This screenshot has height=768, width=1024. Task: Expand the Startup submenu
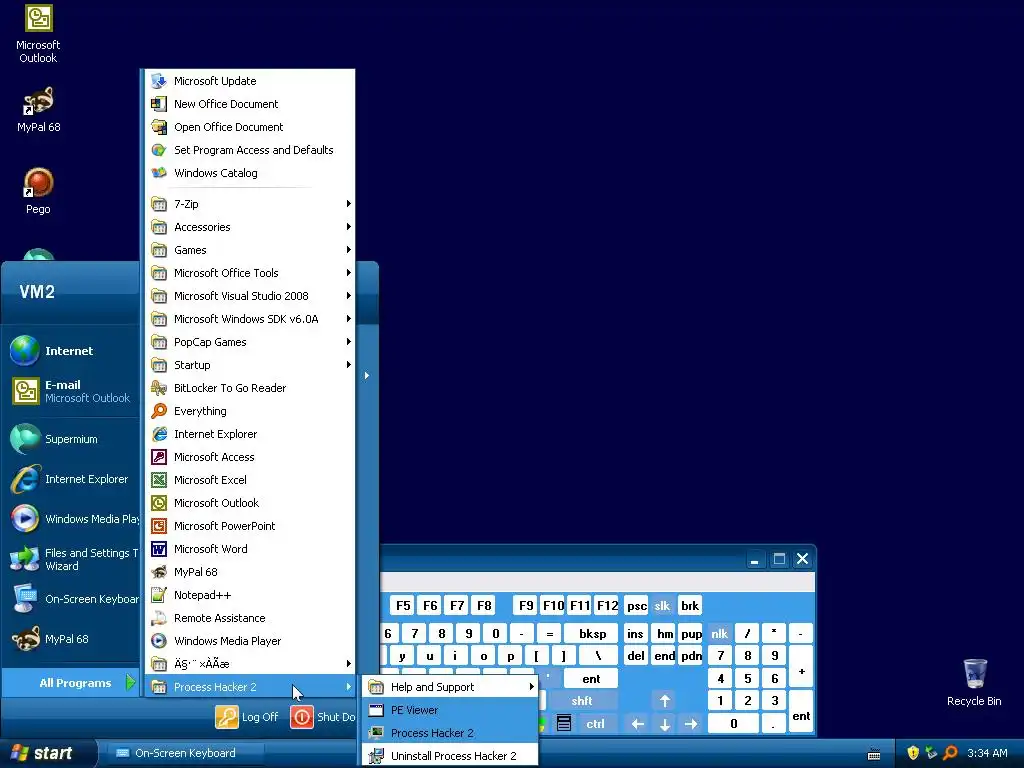pos(249,365)
